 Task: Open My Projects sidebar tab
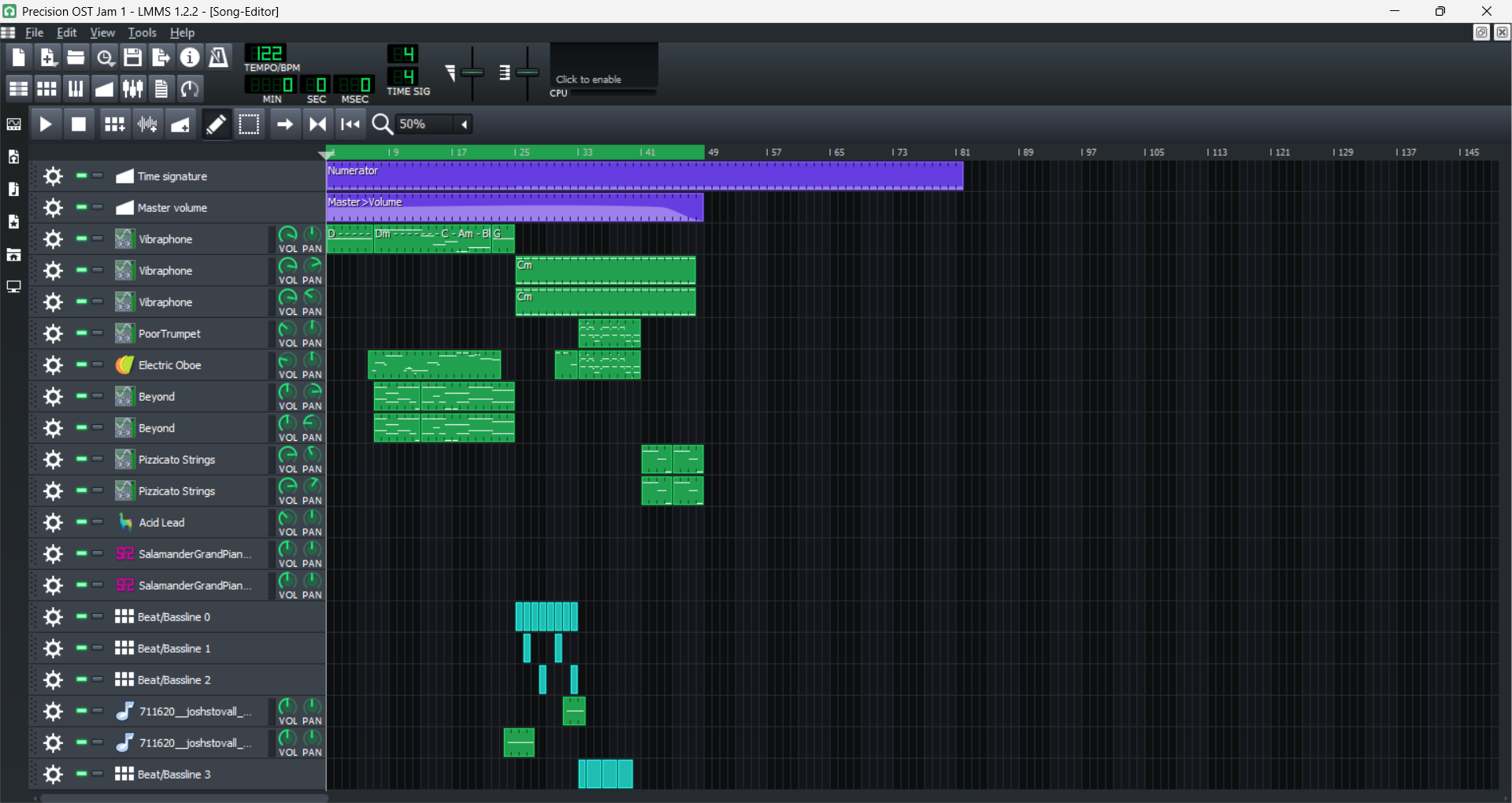pos(13,157)
